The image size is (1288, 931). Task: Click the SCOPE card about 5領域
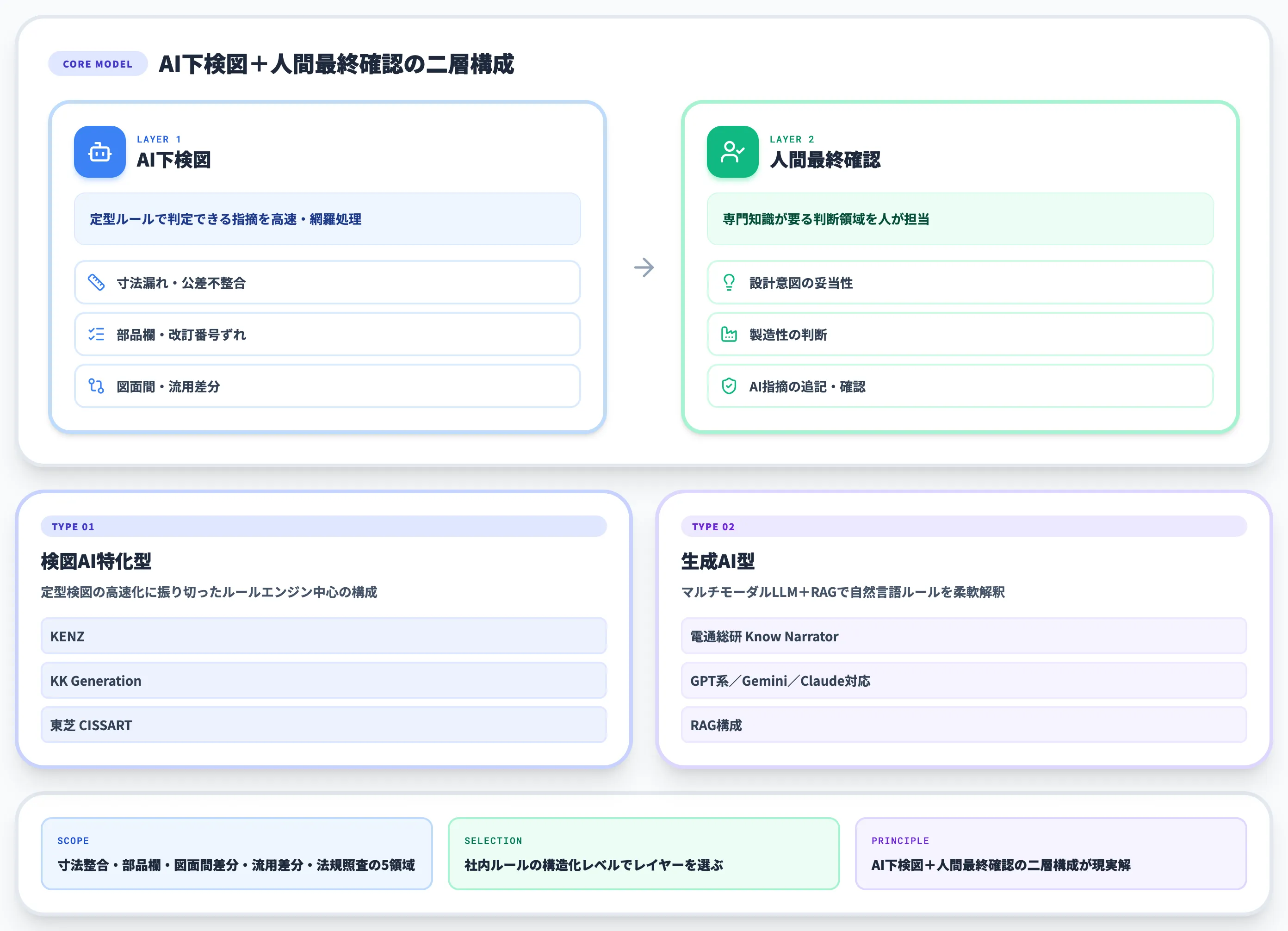point(237,853)
